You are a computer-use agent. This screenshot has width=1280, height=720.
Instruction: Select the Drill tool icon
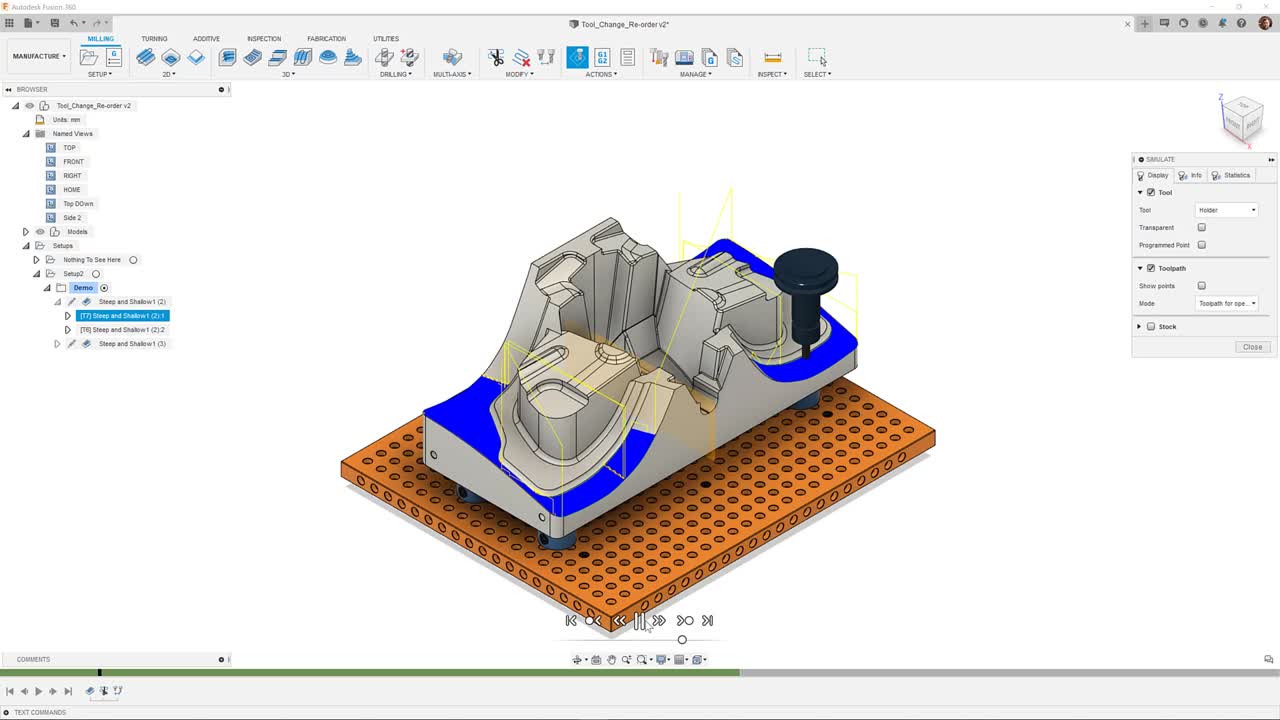[x=384, y=58]
